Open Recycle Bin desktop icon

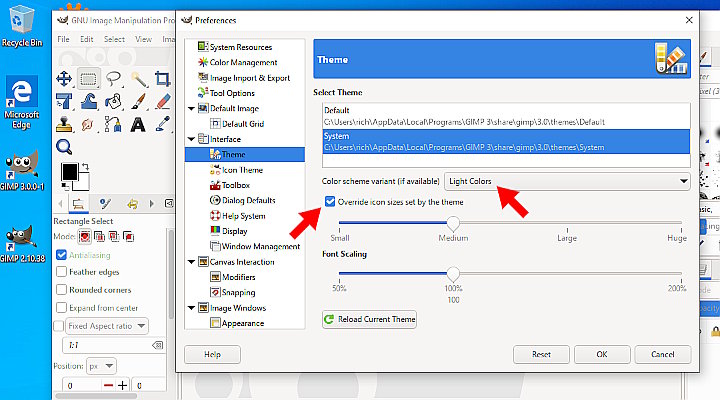point(22,26)
